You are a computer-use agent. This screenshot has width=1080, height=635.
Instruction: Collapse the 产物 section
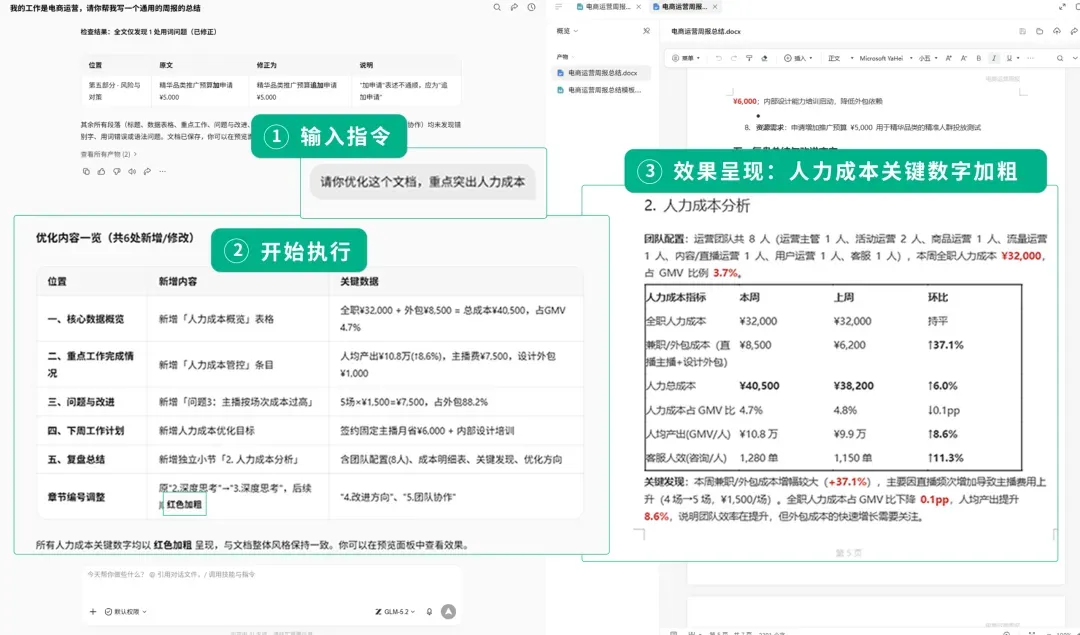pos(565,56)
